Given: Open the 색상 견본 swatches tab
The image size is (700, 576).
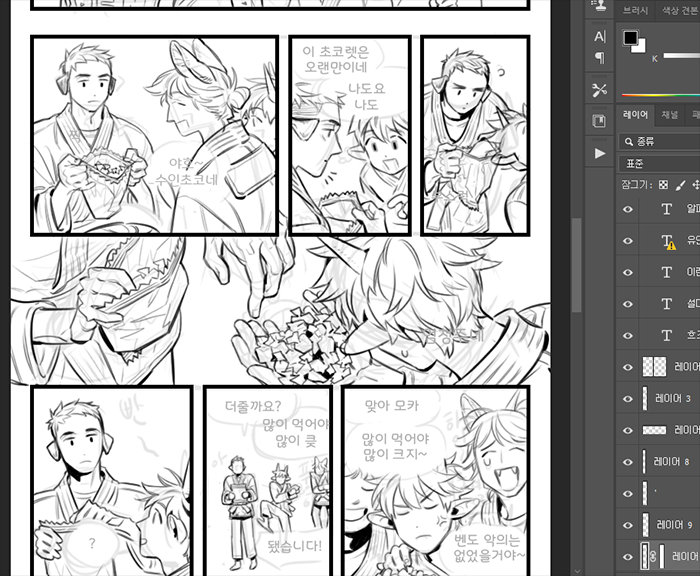Looking at the screenshot, I should [678, 10].
